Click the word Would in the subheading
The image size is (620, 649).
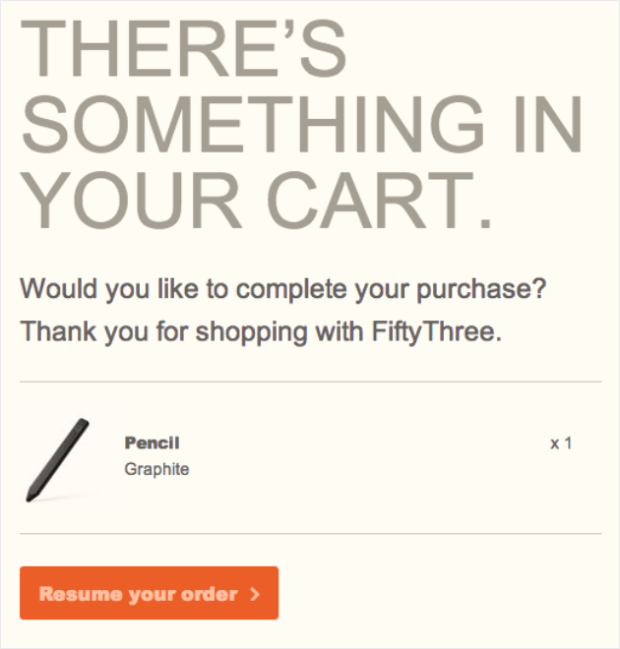click(59, 288)
